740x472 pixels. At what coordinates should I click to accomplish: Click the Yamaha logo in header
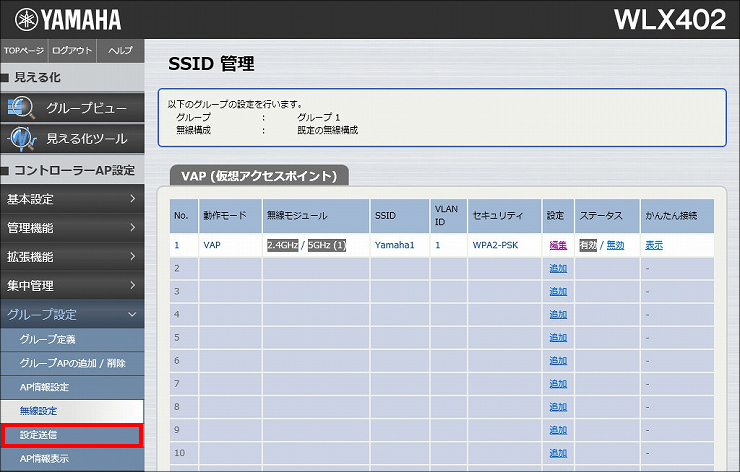68,19
